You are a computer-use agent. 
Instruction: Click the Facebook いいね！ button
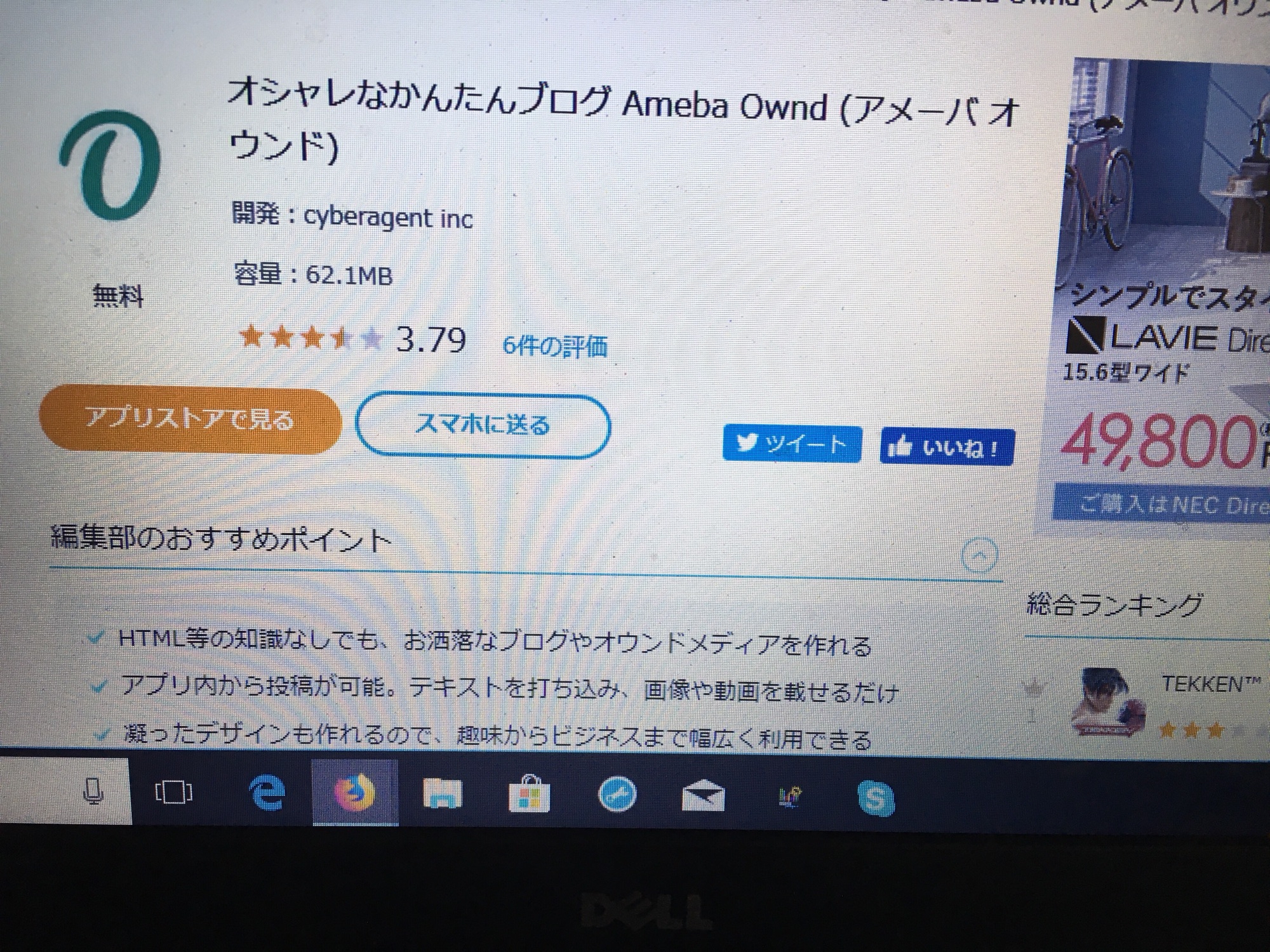(x=947, y=447)
